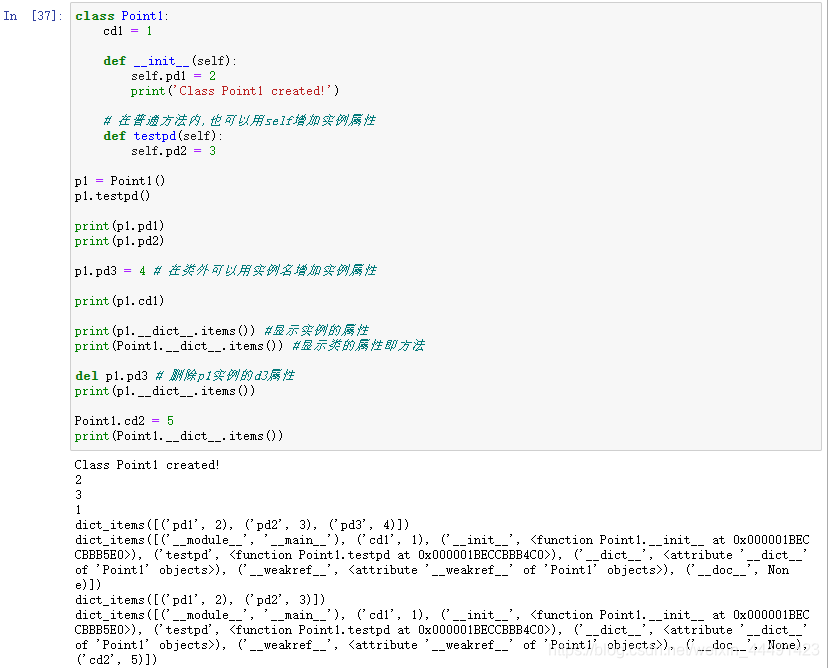Viewport: 829px width, 668px height.
Task: Click the 'def __init__(self):' line
Action: [170, 61]
